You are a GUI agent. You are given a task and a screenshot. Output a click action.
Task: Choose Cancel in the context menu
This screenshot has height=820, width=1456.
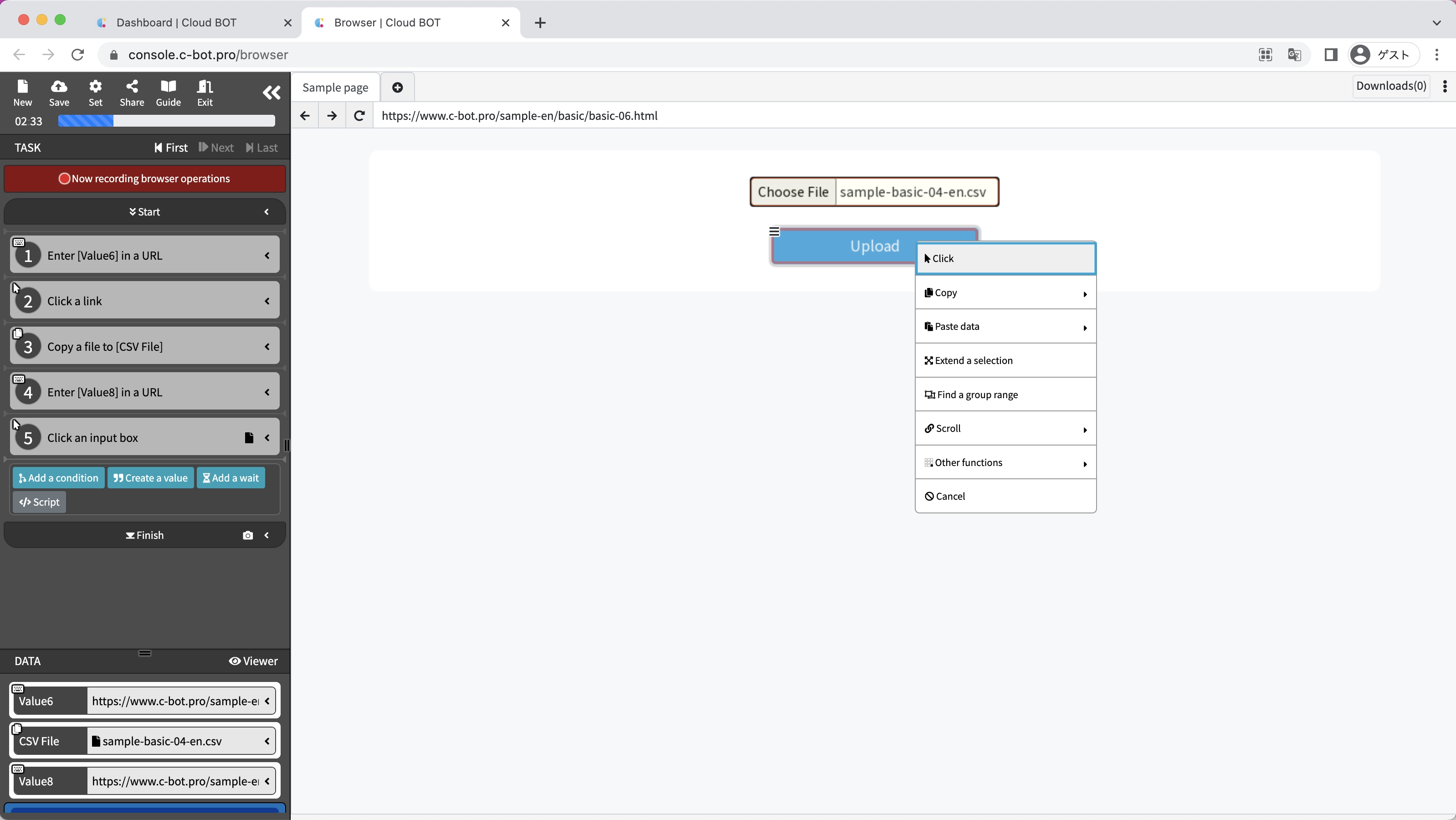pos(1005,496)
